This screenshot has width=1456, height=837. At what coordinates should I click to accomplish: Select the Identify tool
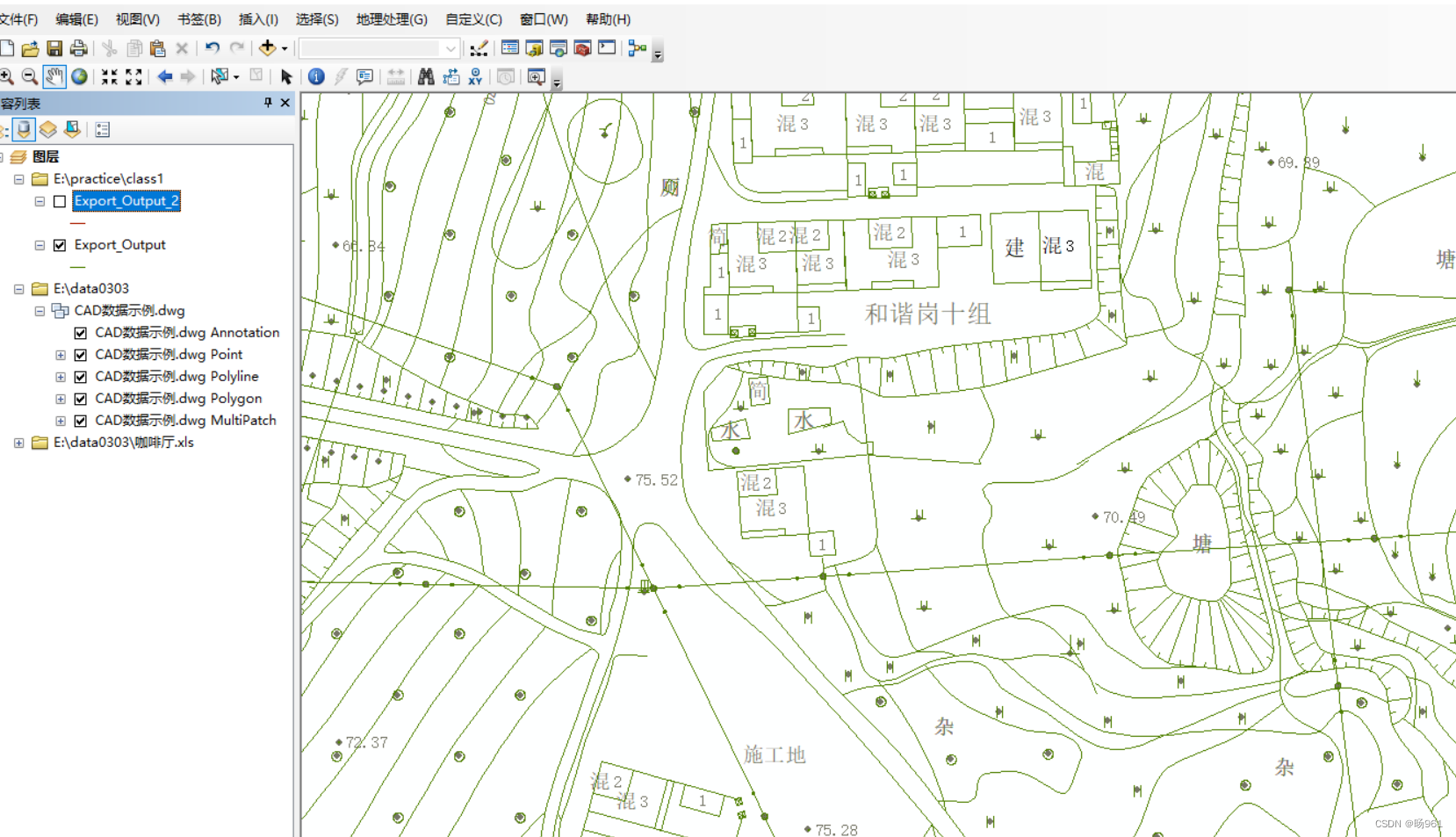pyautogui.click(x=316, y=76)
